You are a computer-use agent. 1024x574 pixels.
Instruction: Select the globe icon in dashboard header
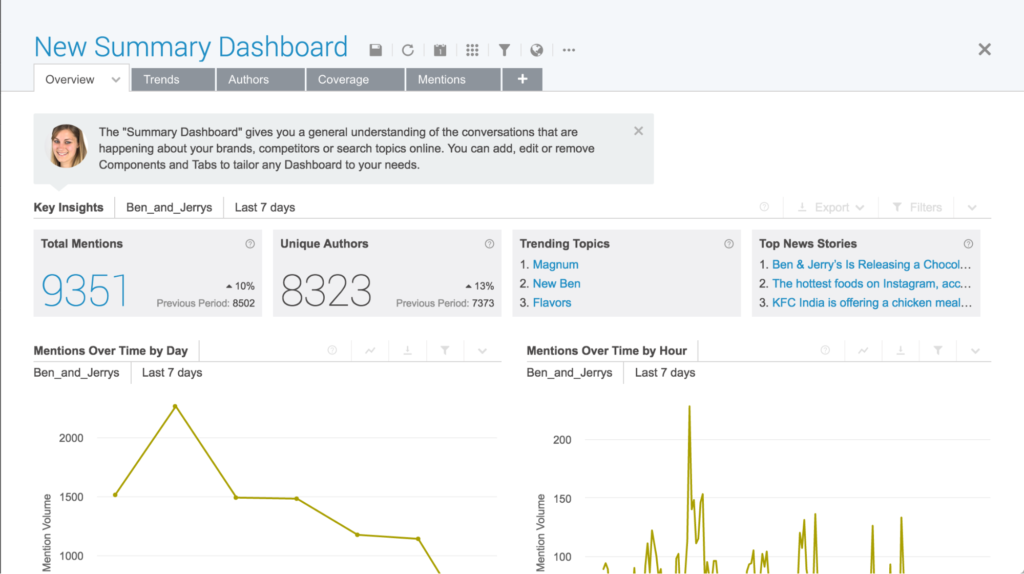(x=536, y=50)
